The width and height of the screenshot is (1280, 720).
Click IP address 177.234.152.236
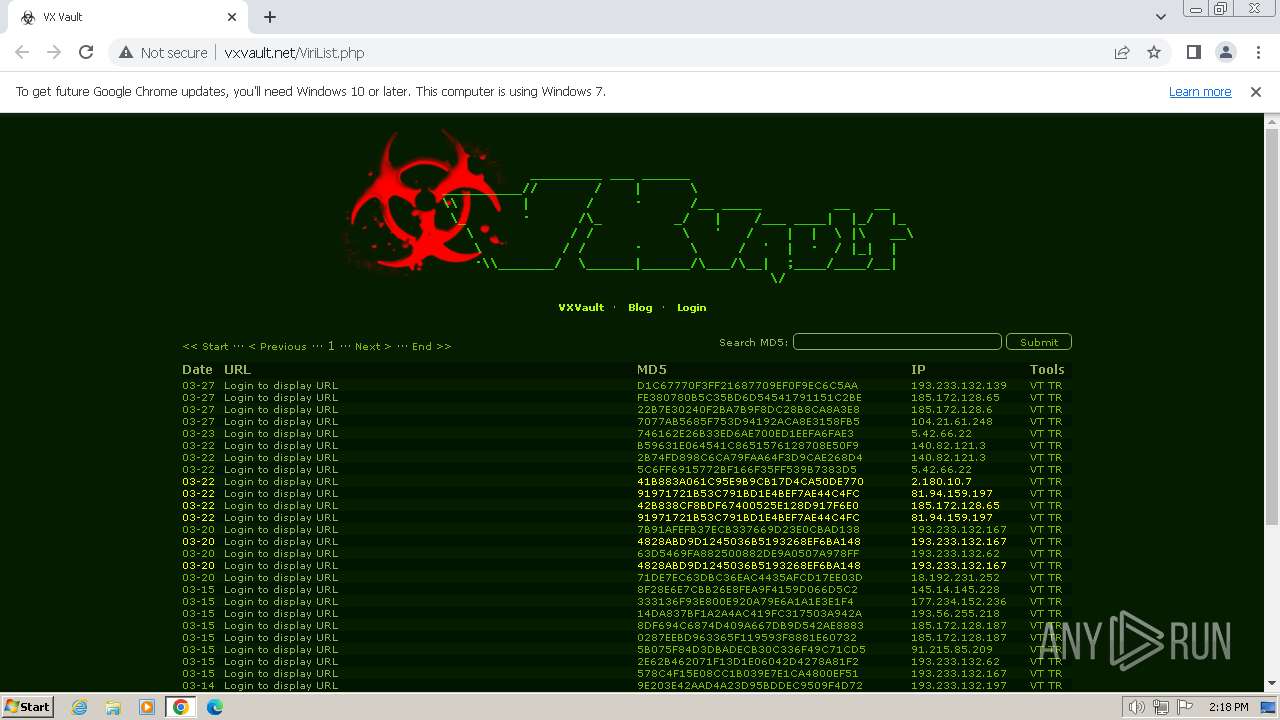point(959,601)
